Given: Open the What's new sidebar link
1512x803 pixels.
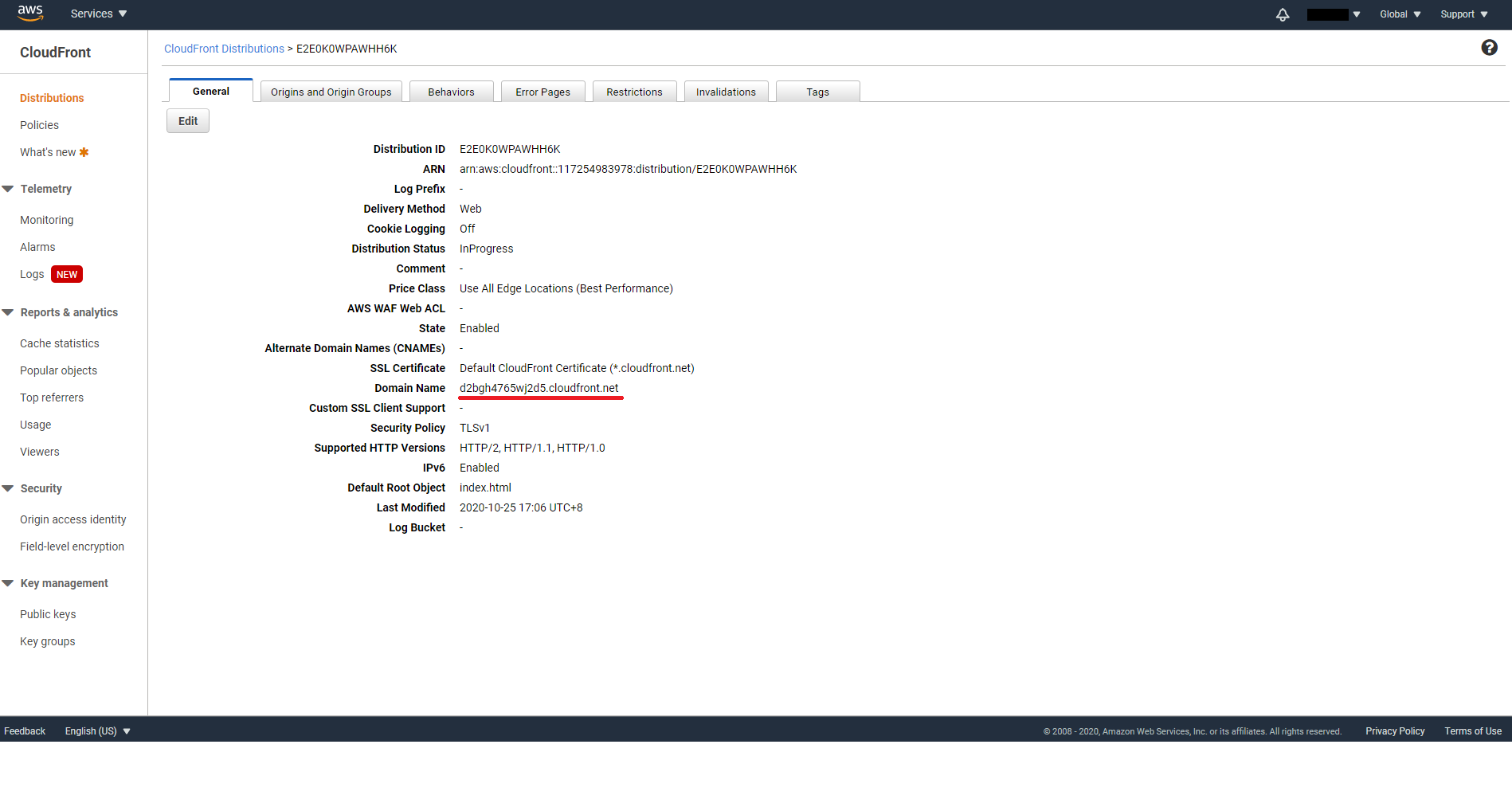Looking at the screenshot, I should click(48, 152).
